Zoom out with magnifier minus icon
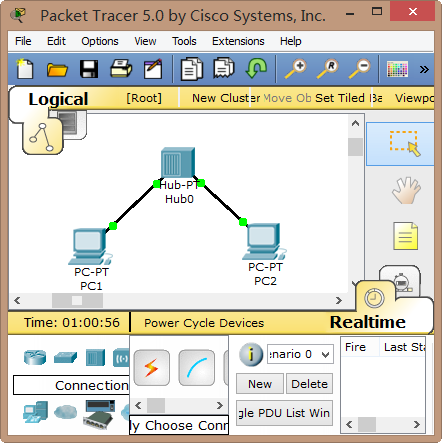 pyautogui.click(x=359, y=69)
